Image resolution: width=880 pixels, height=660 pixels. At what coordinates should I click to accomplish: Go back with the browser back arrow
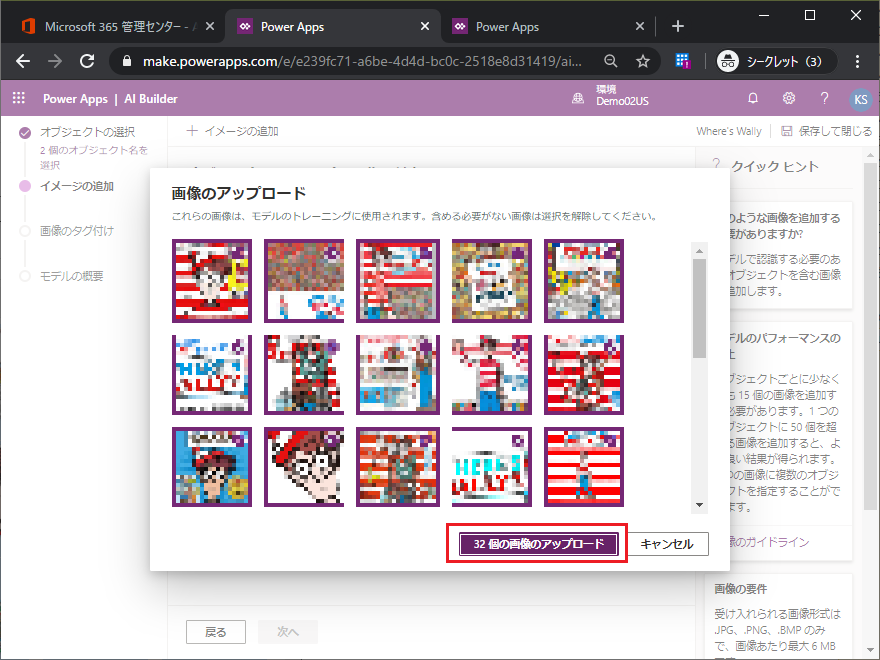[23, 61]
